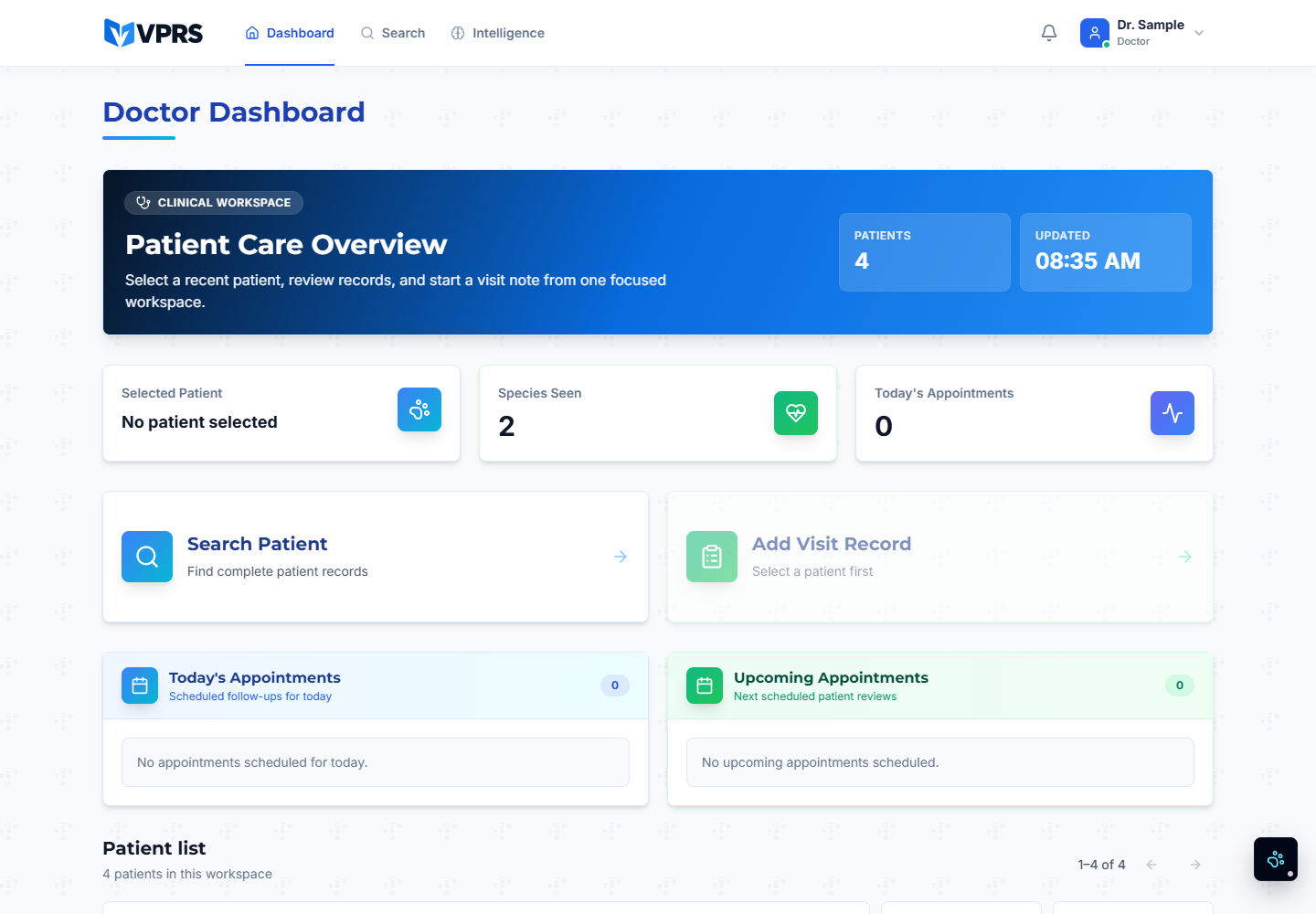Go to the Intelligence tab
Image resolution: width=1316 pixels, height=914 pixels.
click(x=498, y=33)
